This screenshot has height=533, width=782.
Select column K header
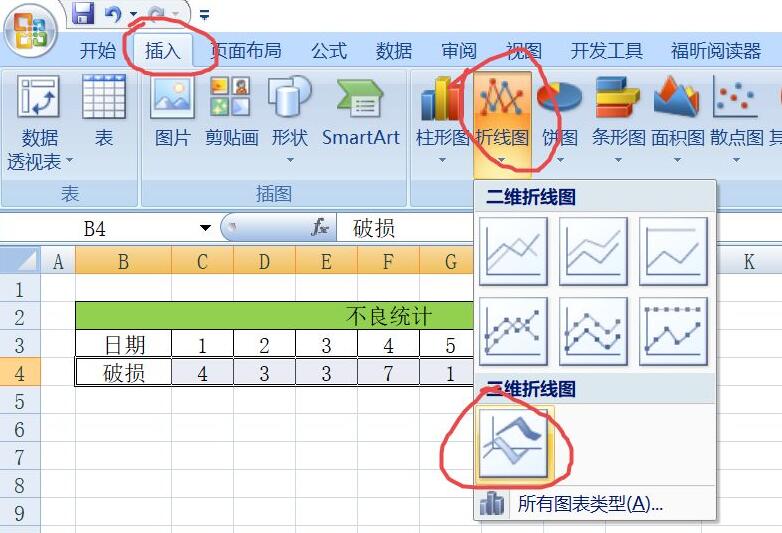(x=749, y=261)
